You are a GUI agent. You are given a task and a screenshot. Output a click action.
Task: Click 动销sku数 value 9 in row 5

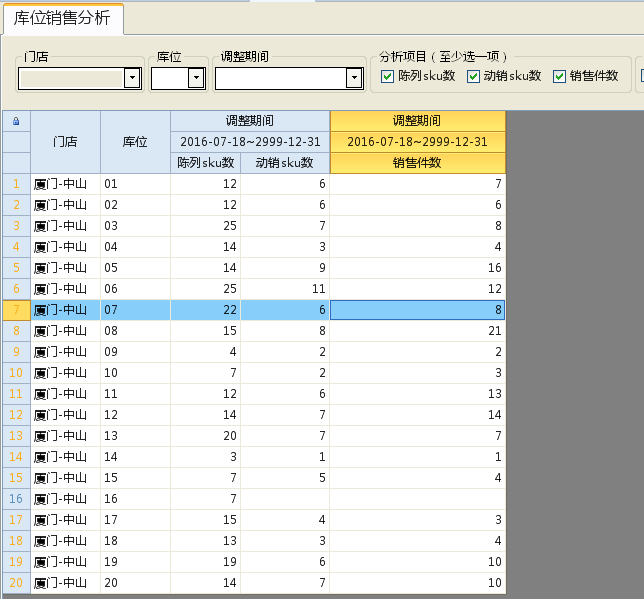pos(285,268)
